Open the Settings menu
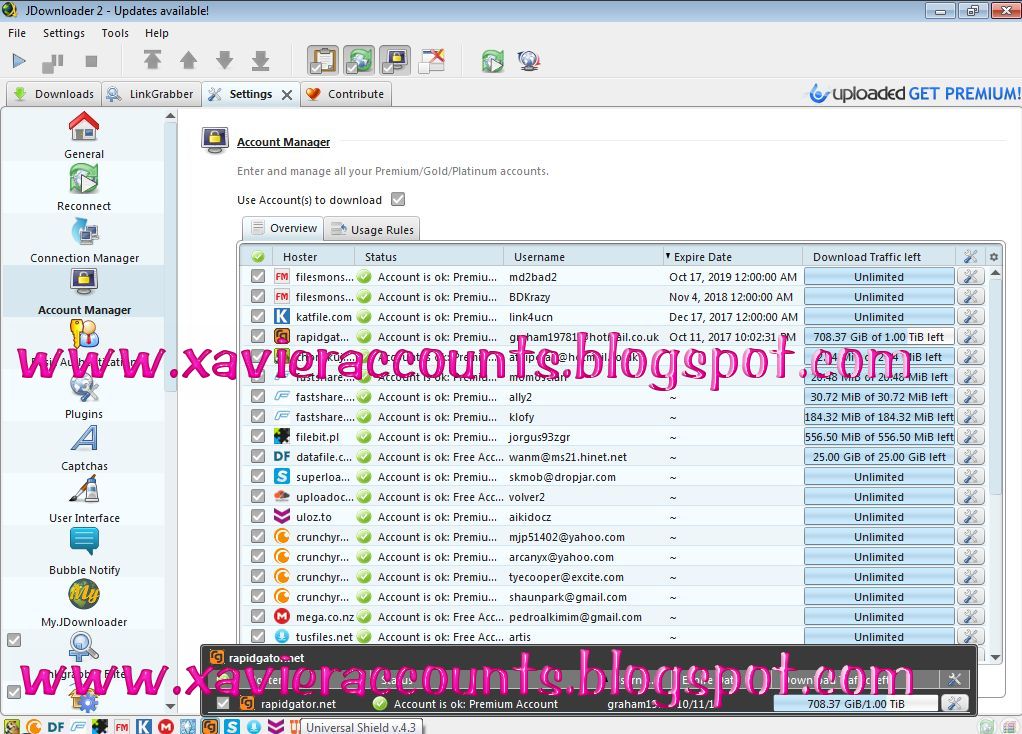 click(x=64, y=33)
